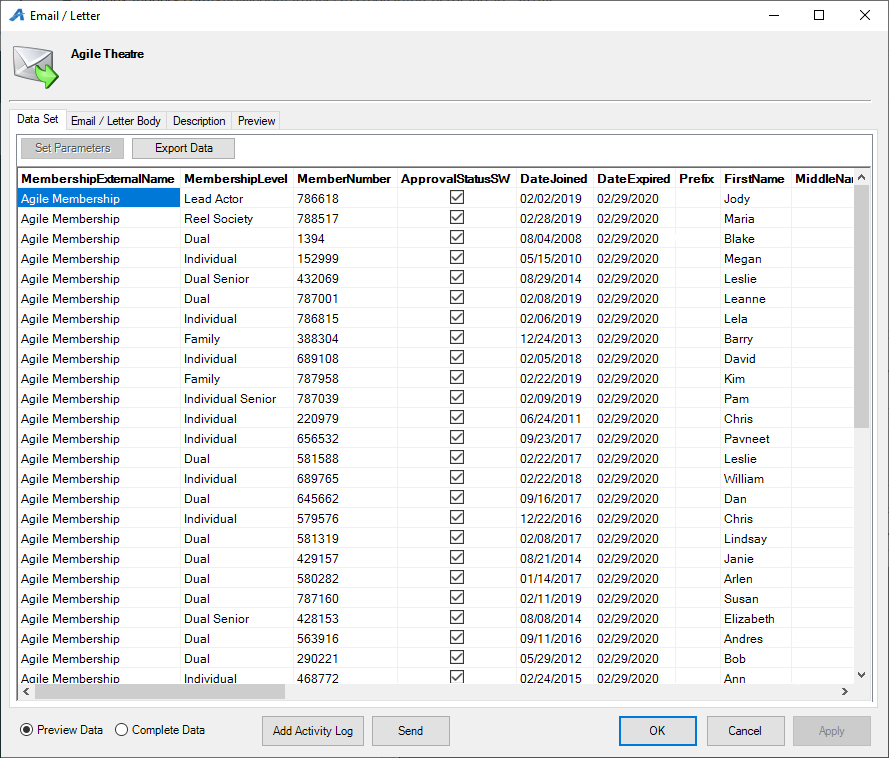
Task: Click the Send button
Action: click(x=410, y=731)
